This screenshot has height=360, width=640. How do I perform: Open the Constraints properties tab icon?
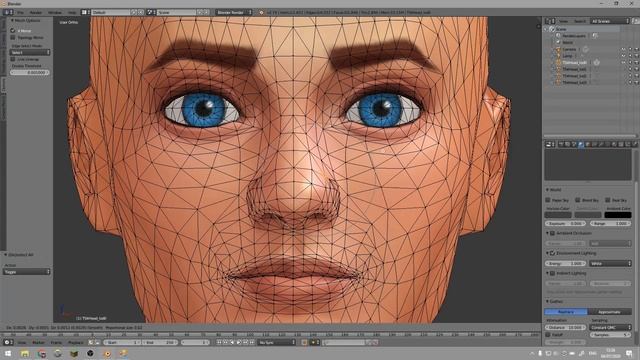point(594,144)
